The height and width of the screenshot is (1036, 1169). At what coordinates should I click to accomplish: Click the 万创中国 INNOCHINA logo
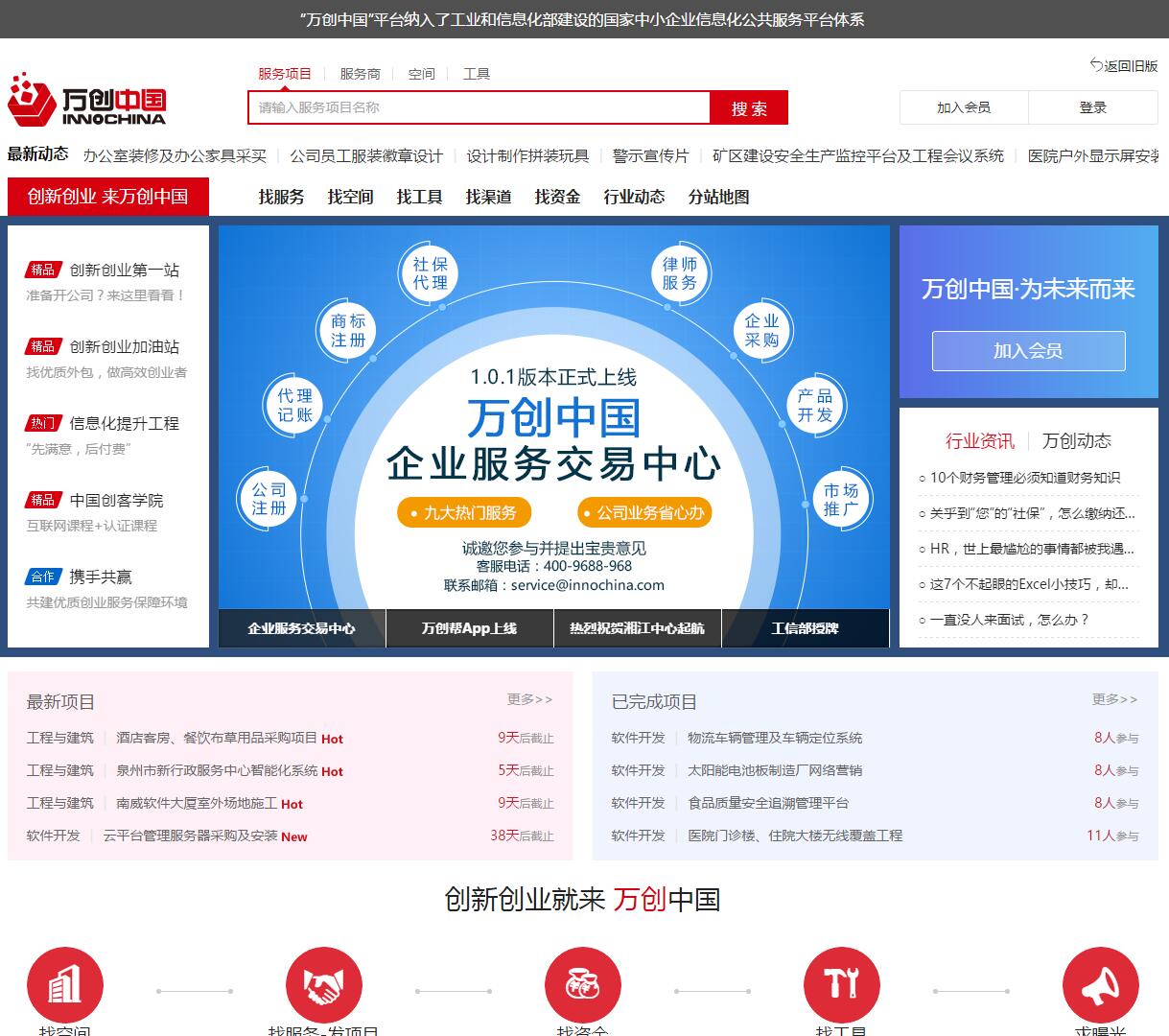pyautogui.click(x=86, y=100)
